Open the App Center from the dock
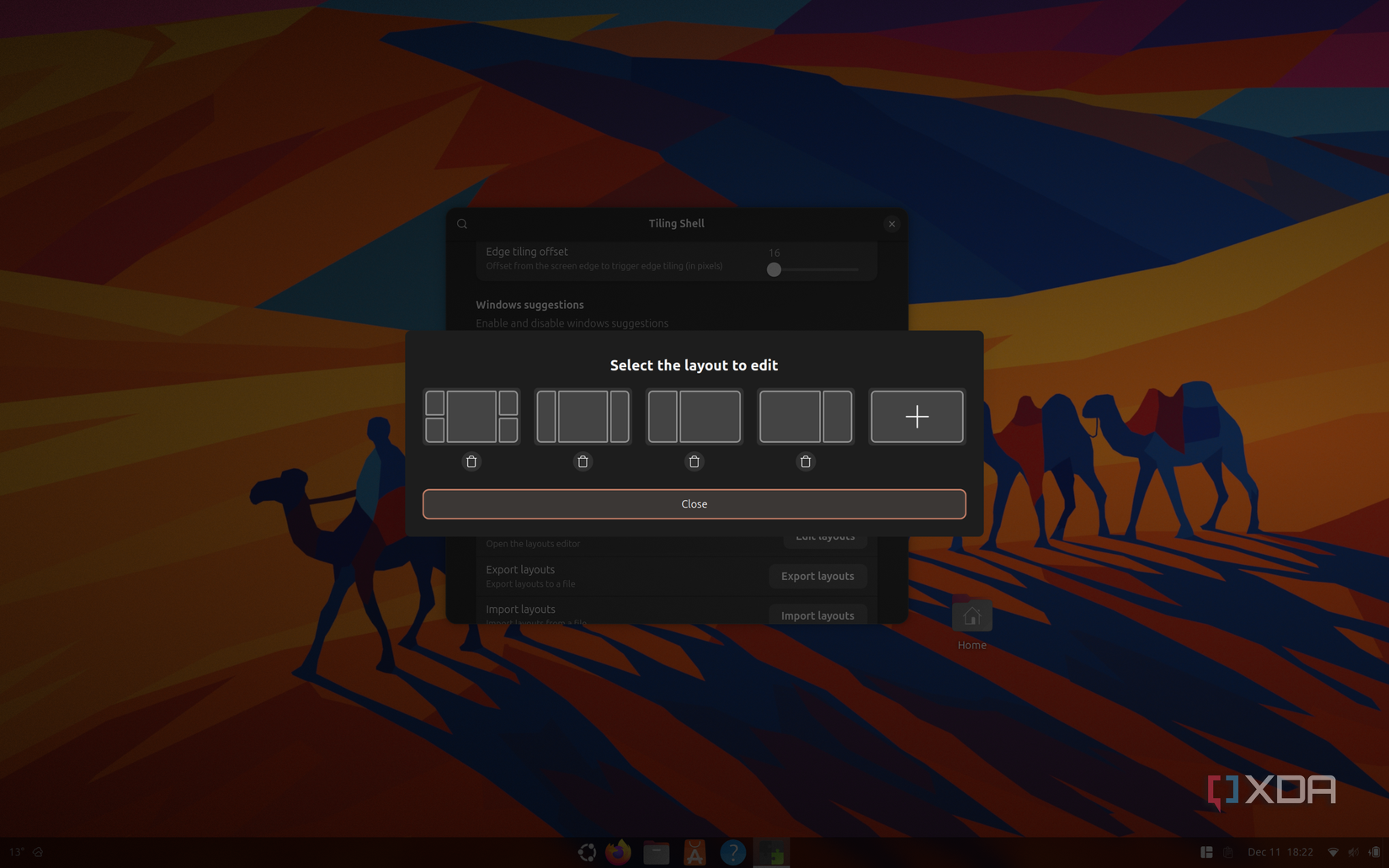 pyautogui.click(x=694, y=852)
